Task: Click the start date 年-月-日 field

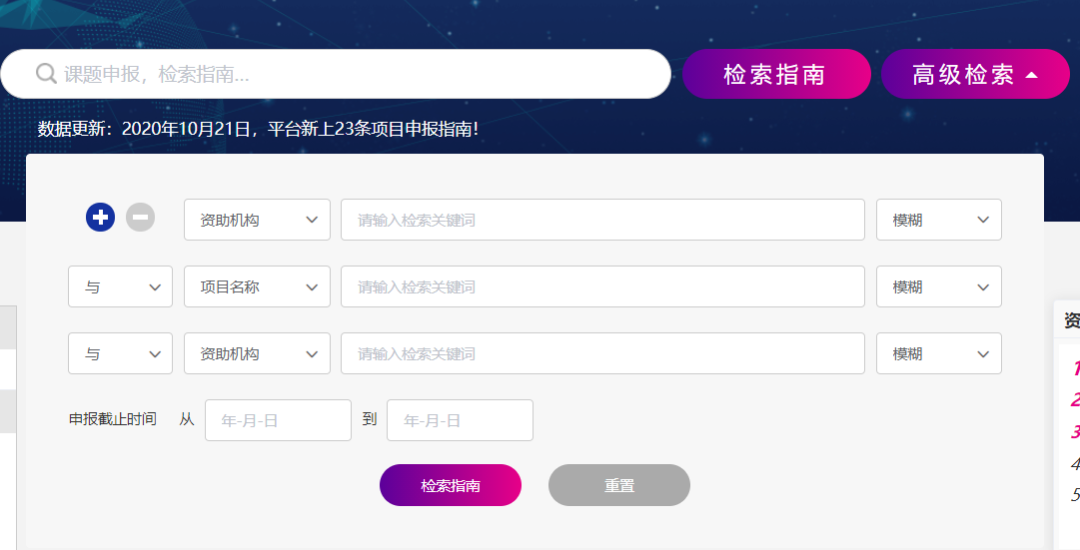Action: (x=278, y=421)
